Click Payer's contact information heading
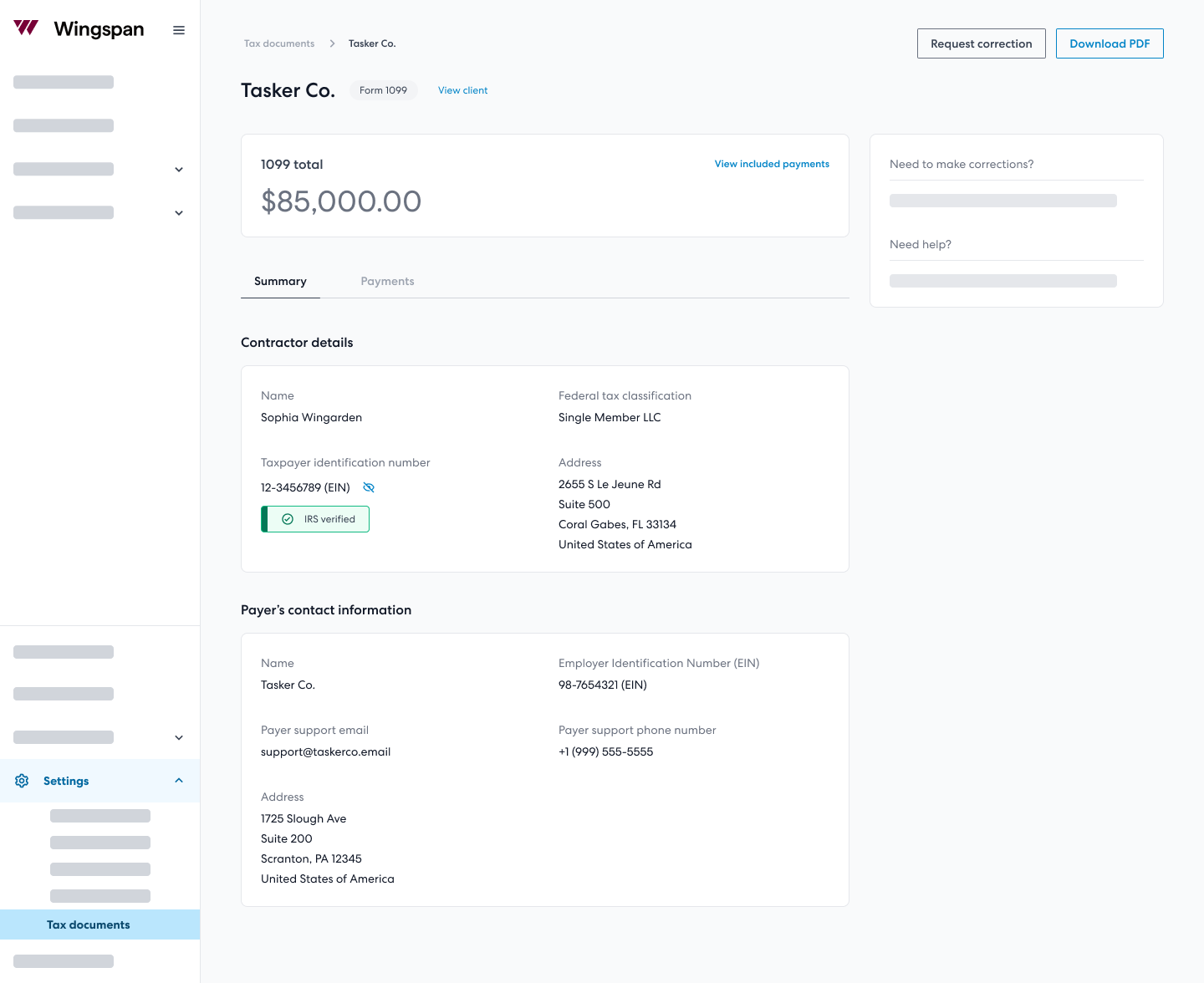 [326, 610]
